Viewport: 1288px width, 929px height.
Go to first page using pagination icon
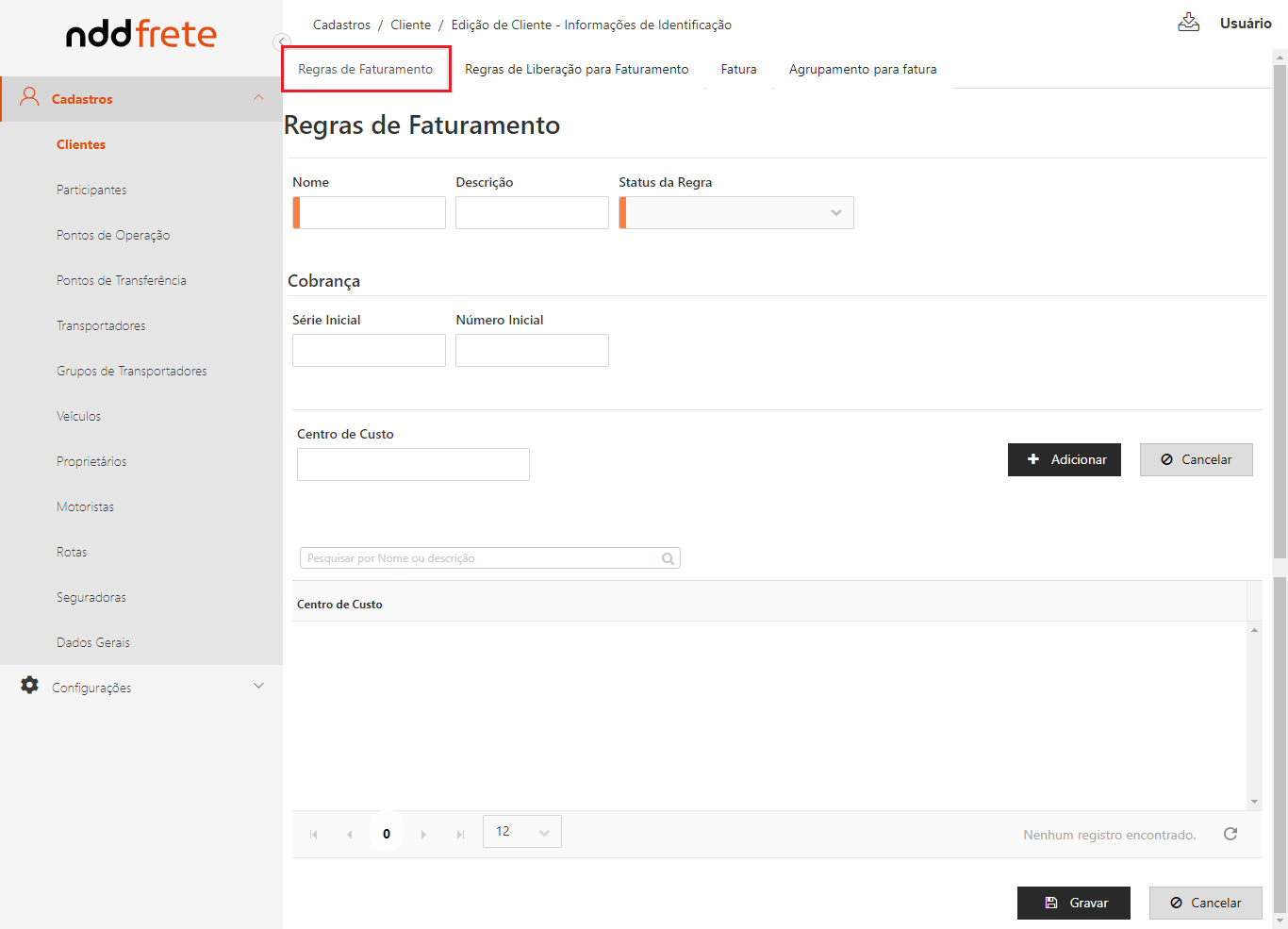[x=314, y=835]
